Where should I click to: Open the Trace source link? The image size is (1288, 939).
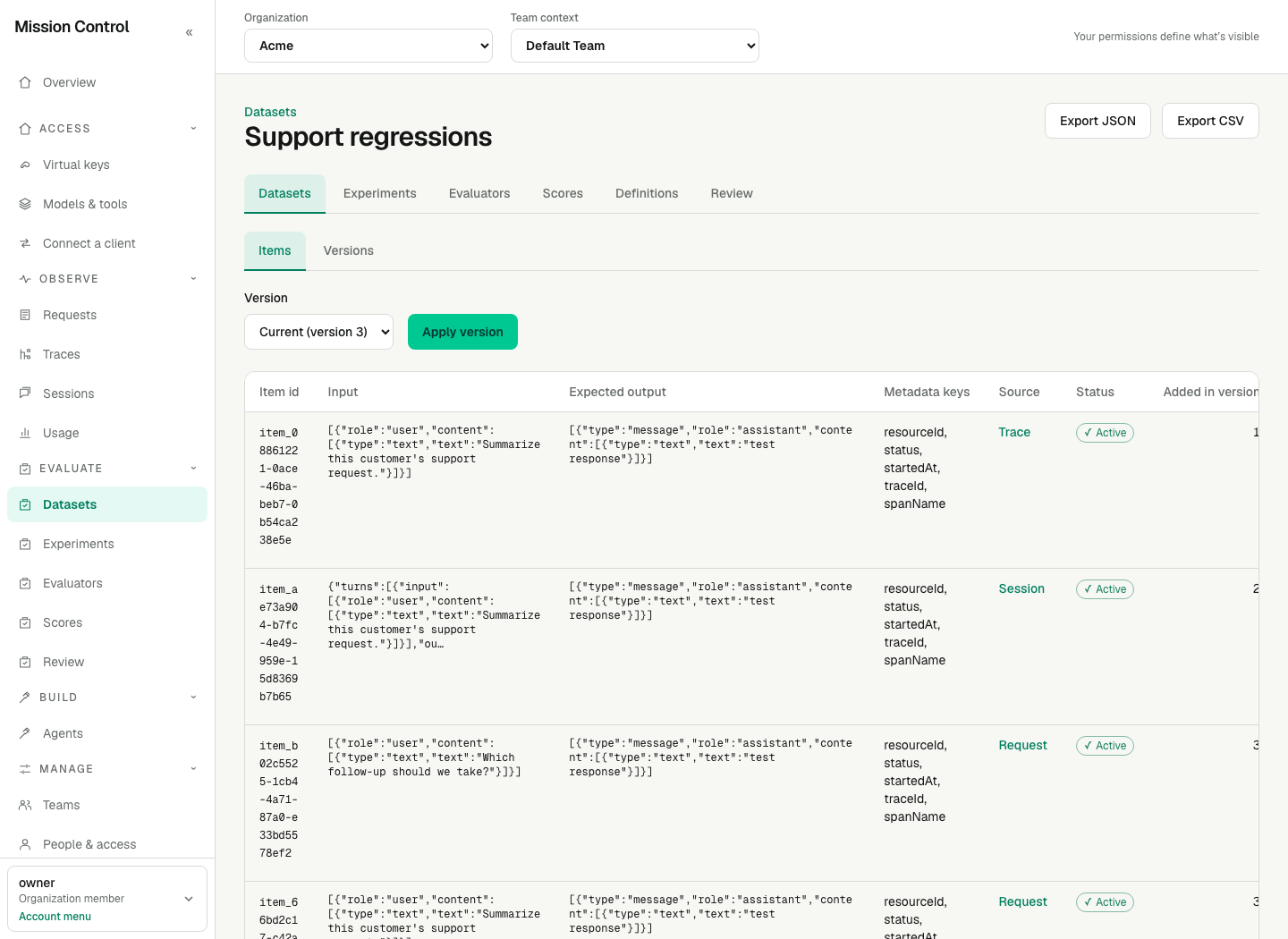coord(1014,432)
